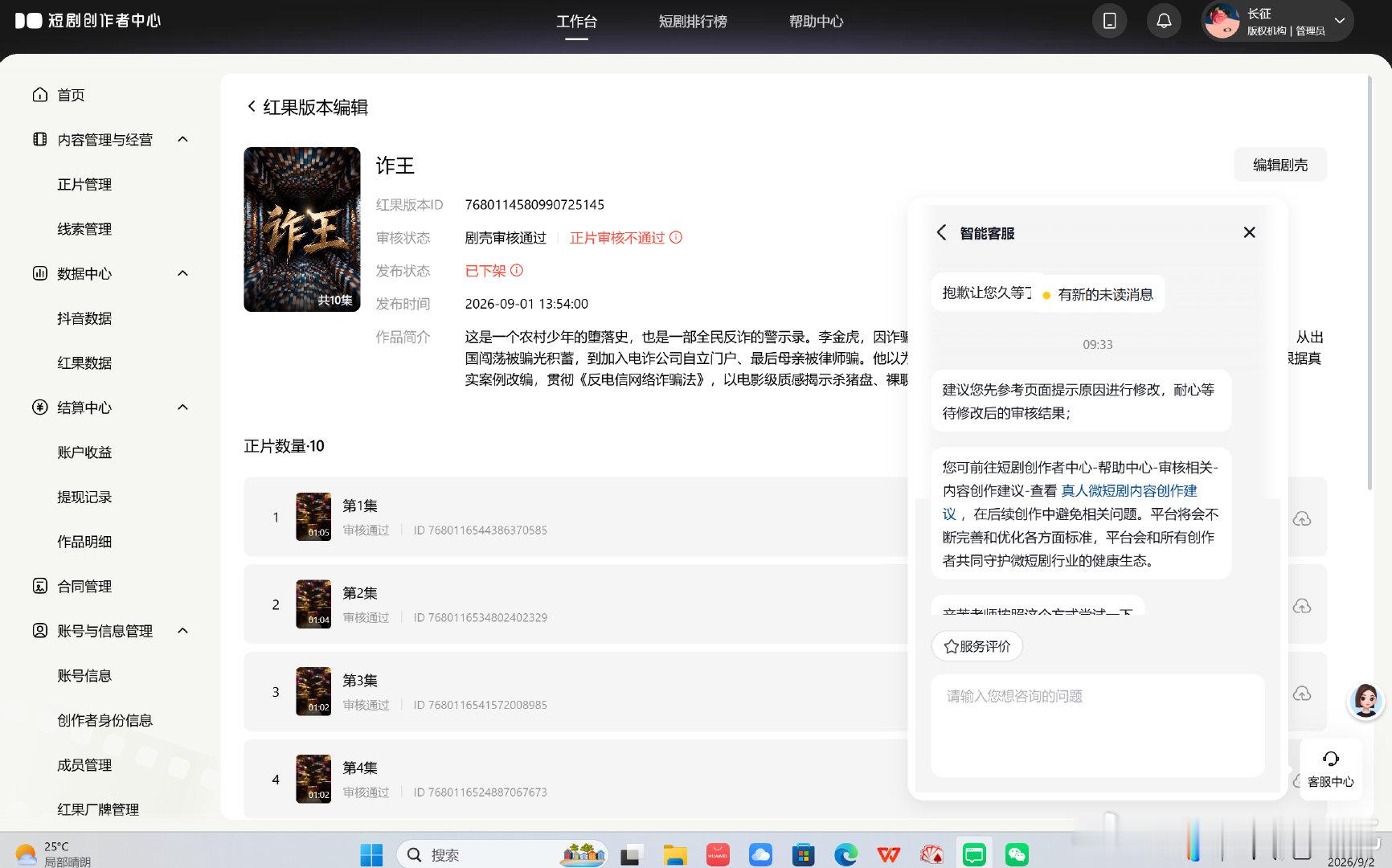Open thumbnail of 第3集
This screenshot has height=868, width=1392.
coord(313,691)
